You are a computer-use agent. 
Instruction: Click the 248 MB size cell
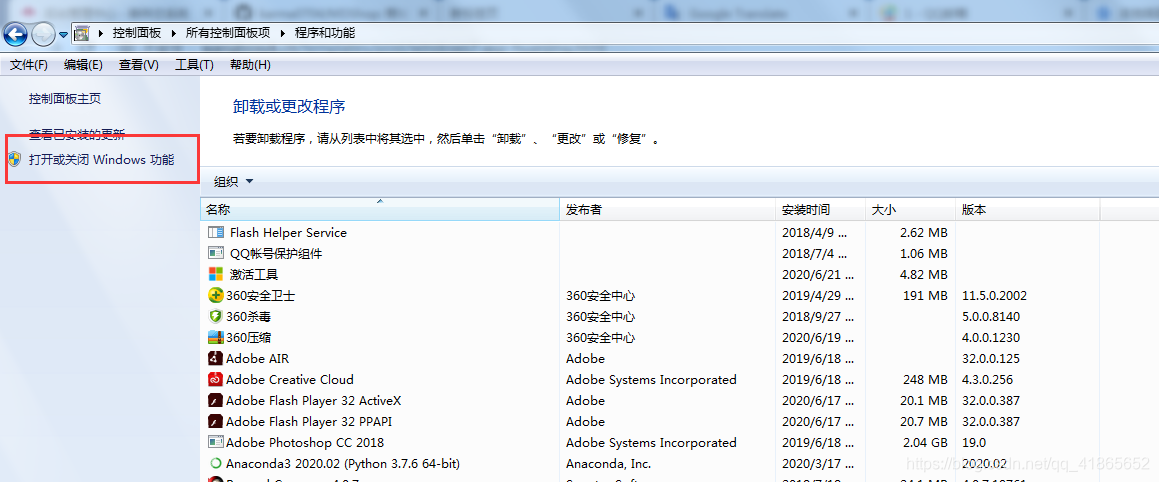925,379
